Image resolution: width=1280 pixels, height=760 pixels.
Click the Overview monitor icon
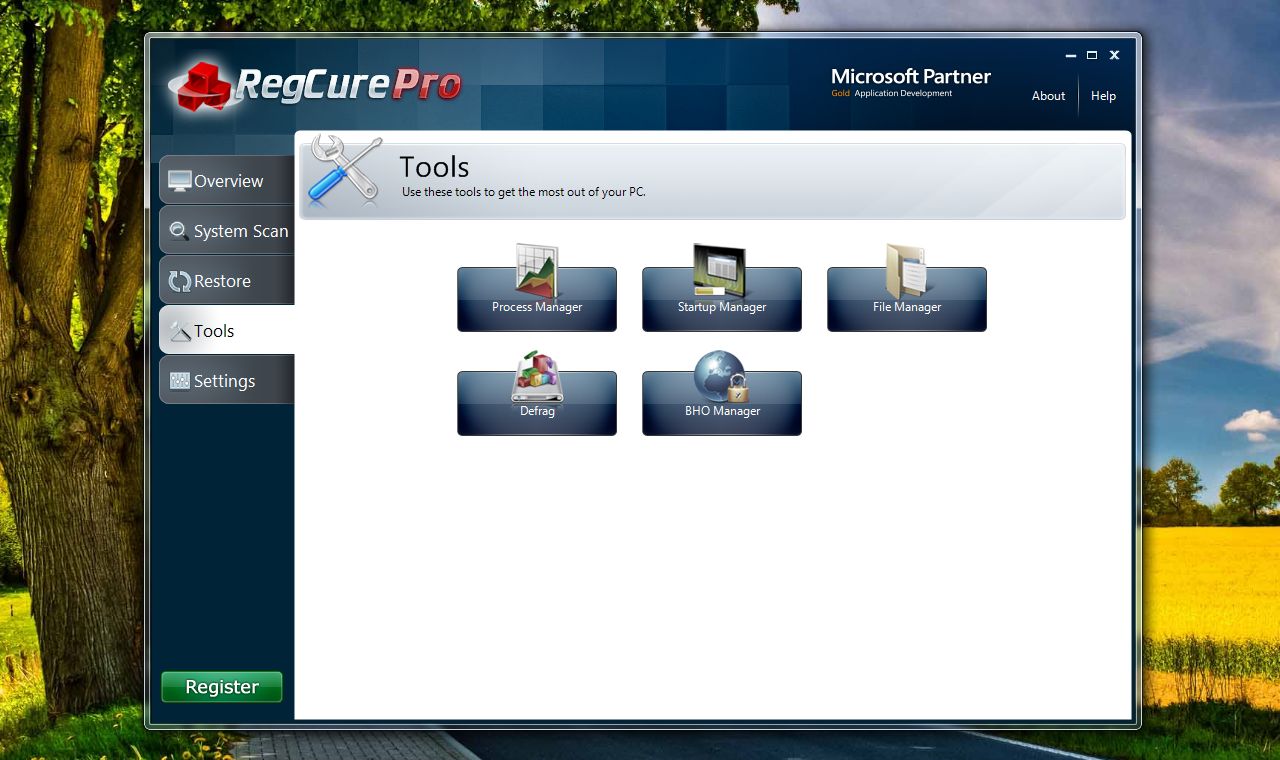[x=180, y=181]
